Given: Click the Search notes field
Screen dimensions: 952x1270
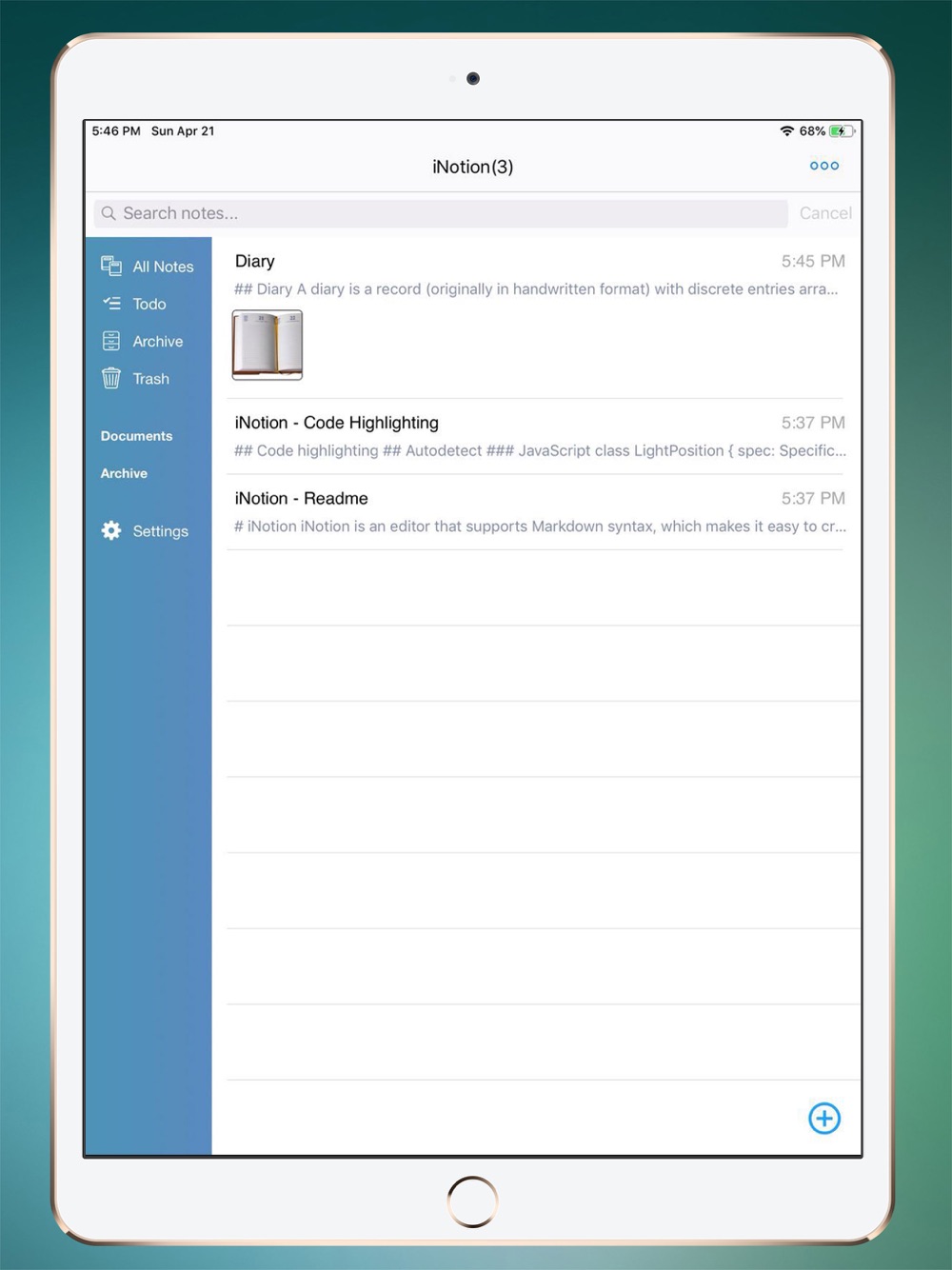Looking at the screenshot, I should [x=441, y=213].
